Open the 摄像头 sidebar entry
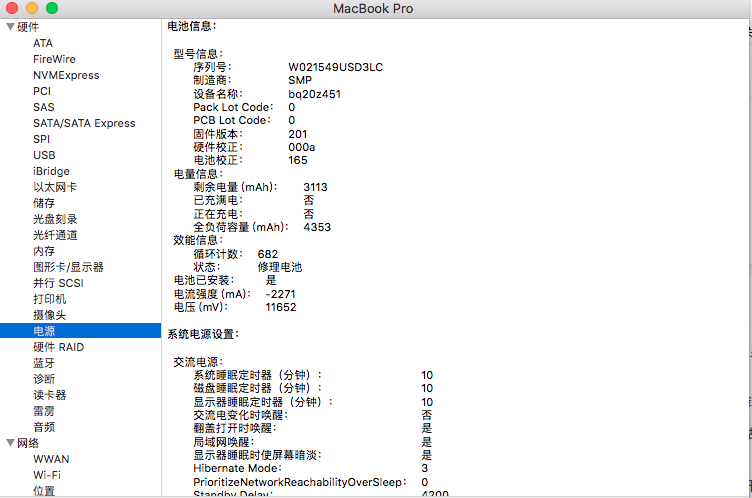The height and width of the screenshot is (498, 752). pyautogui.click(x=49, y=315)
